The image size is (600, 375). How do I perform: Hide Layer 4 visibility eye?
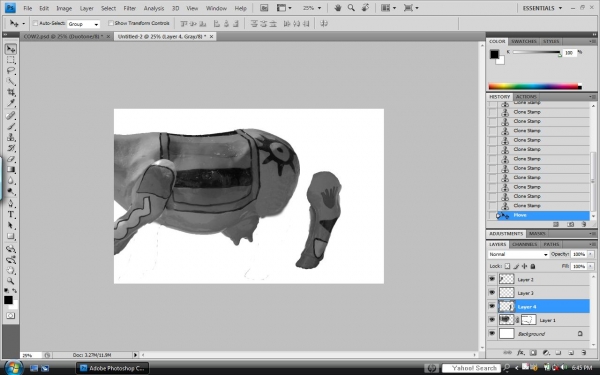(x=492, y=306)
